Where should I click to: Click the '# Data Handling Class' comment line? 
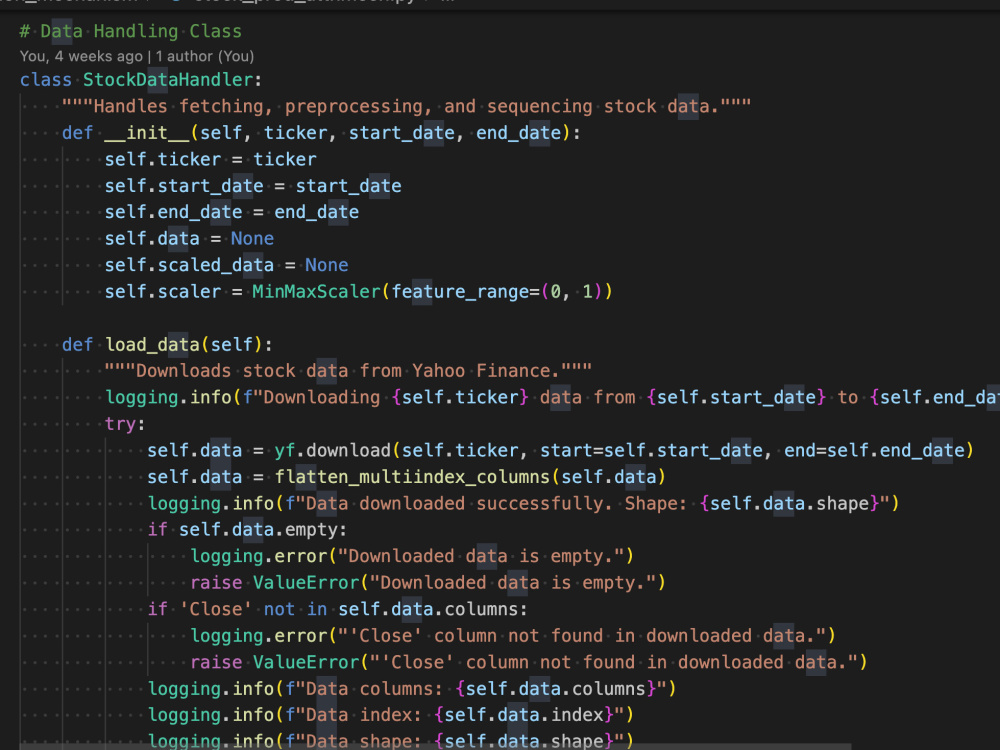click(x=131, y=31)
